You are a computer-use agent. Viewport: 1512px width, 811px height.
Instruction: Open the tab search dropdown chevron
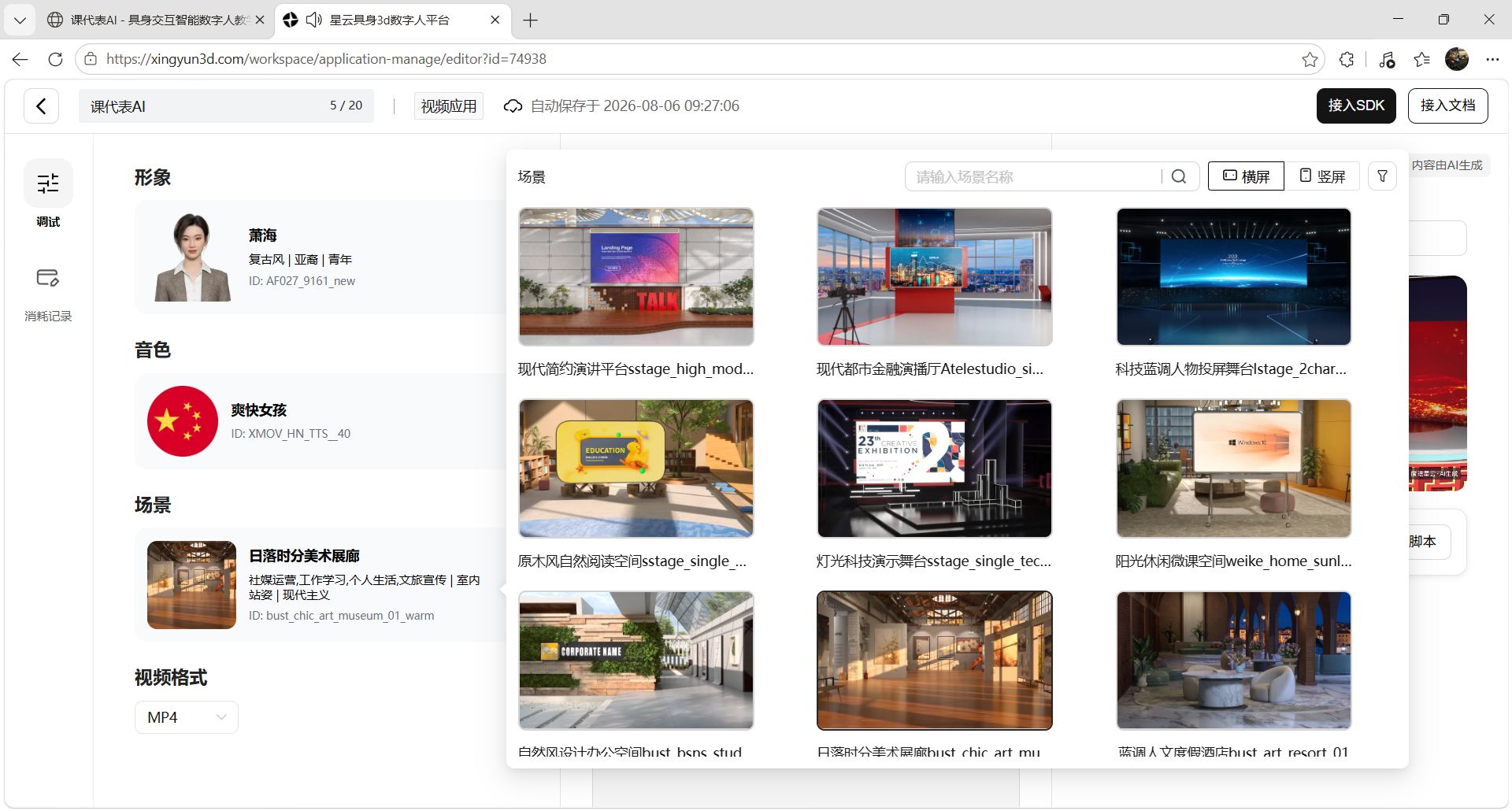pos(20,20)
